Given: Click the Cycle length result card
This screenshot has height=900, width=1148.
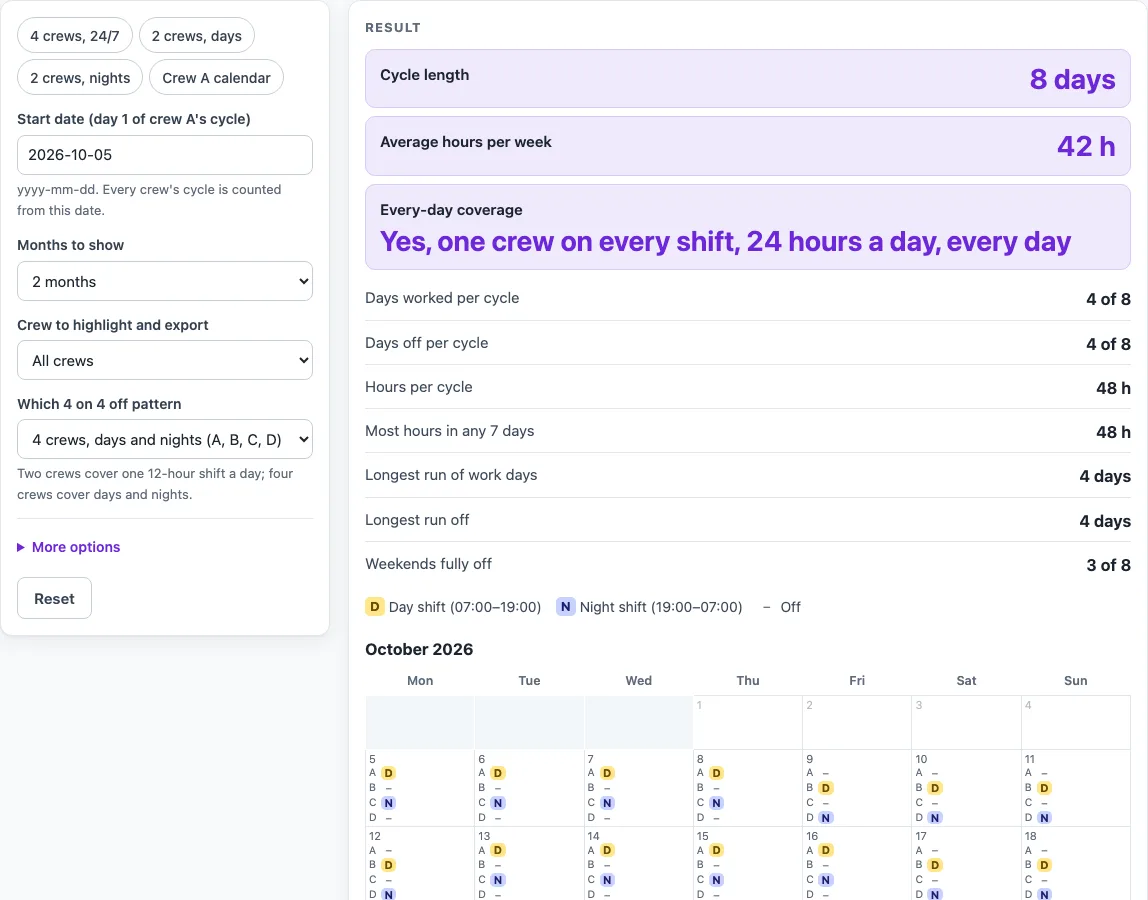Looking at the screenshot, I should (x=748, y=78).
